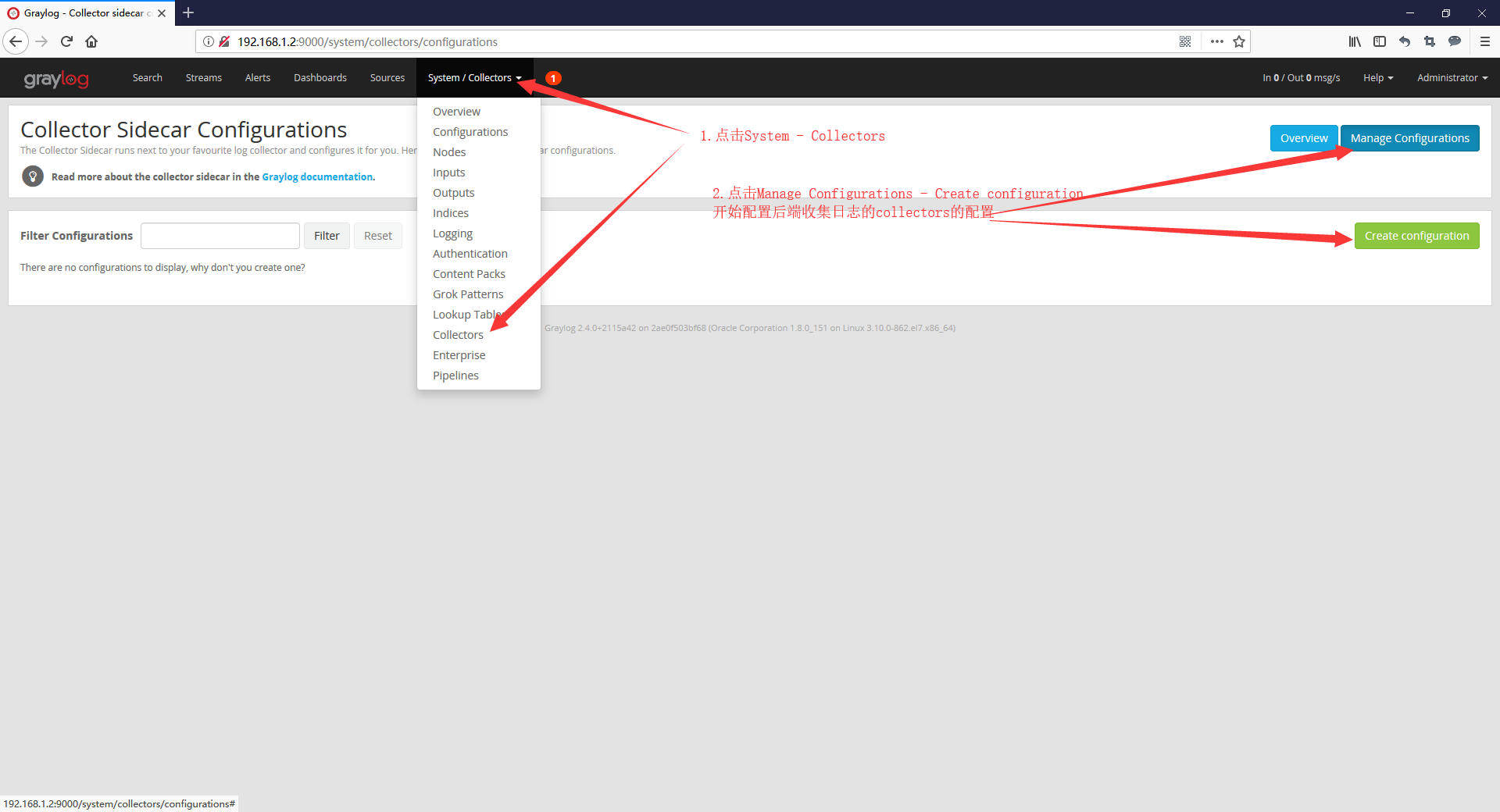This screenshot has width=1500, height=812.
Task: Open the Alerts nav item
Action: pyautogui.click(x=258, y=78)
